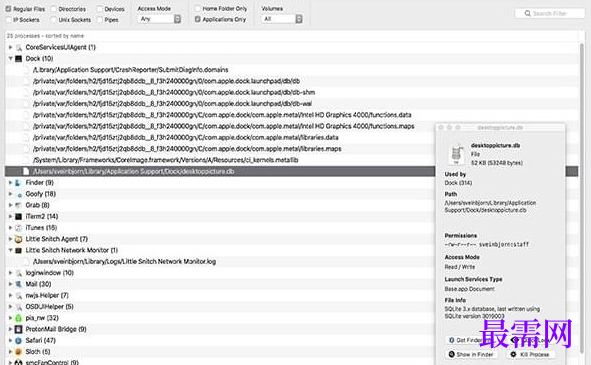Click the pia_nw green icon
This screenshot has width=591, height=365.
click(x=18, y=318)
